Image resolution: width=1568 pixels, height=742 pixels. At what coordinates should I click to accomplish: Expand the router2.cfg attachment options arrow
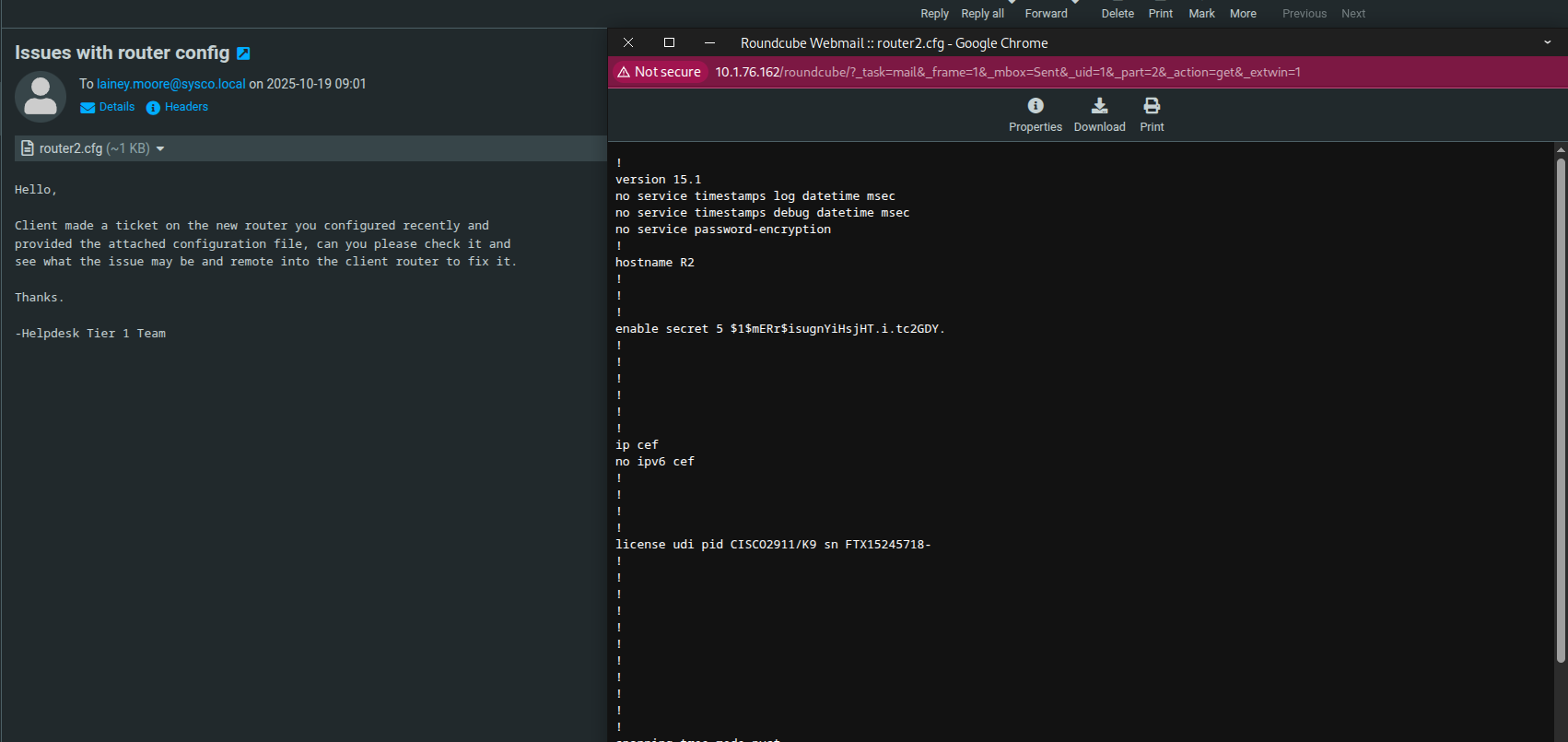[x=160, y=148]
